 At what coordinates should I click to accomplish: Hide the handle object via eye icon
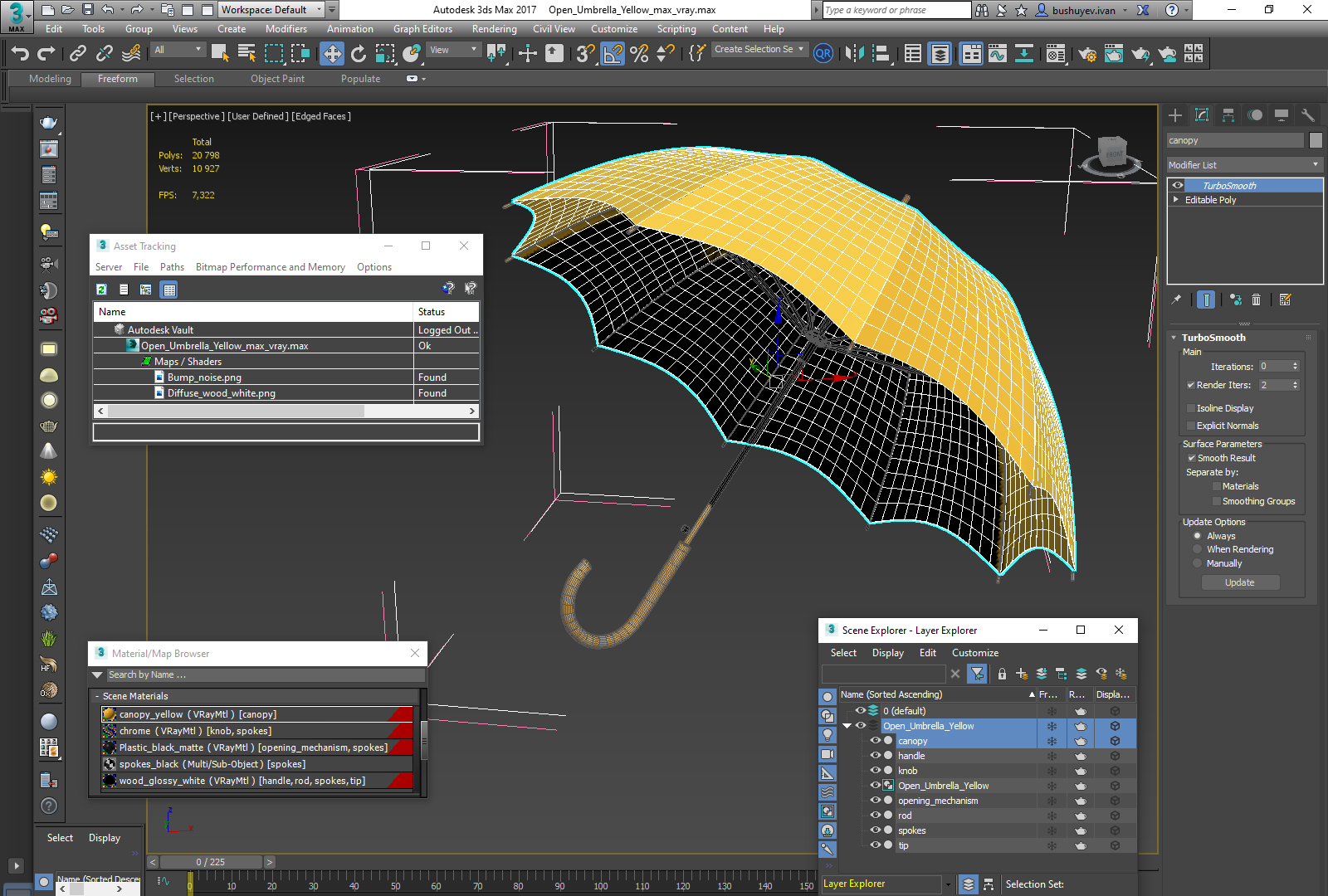(x=875, y=756)
